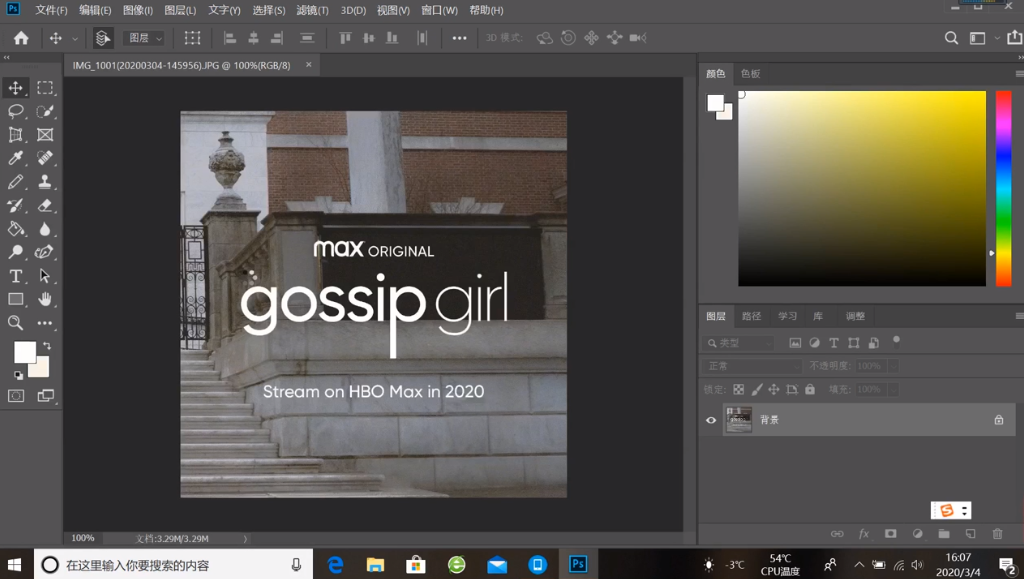Select the Hand tool
1024x579 pixels.
(x=45, y=300)
